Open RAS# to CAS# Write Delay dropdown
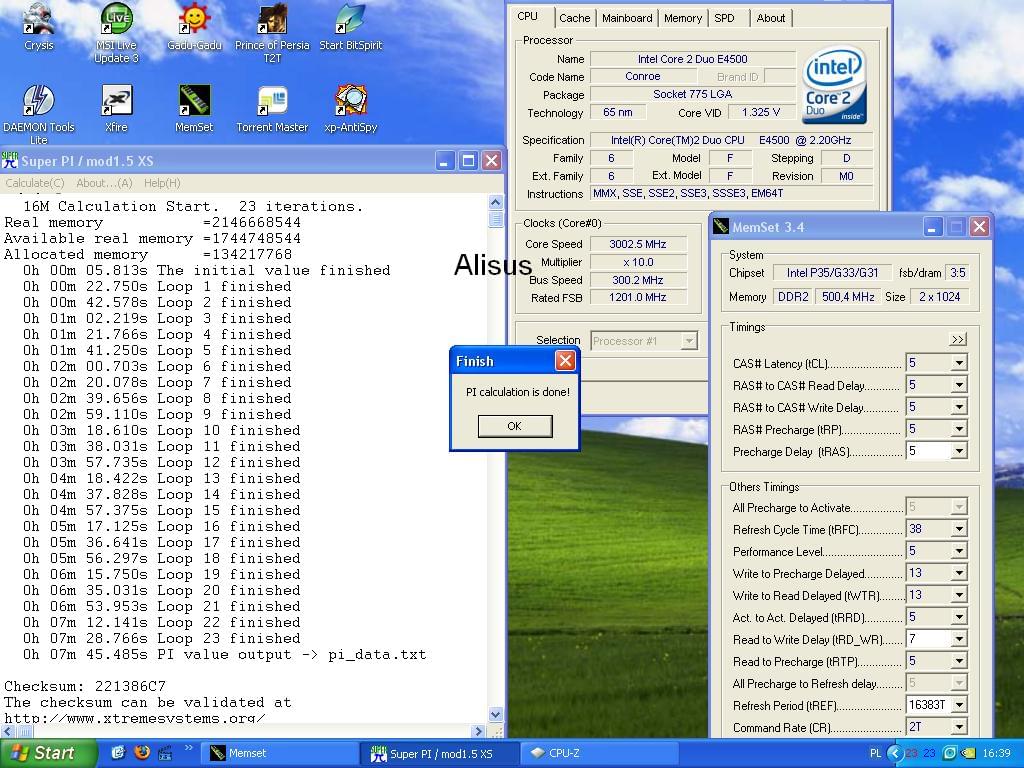 click(x=959, y=407)
